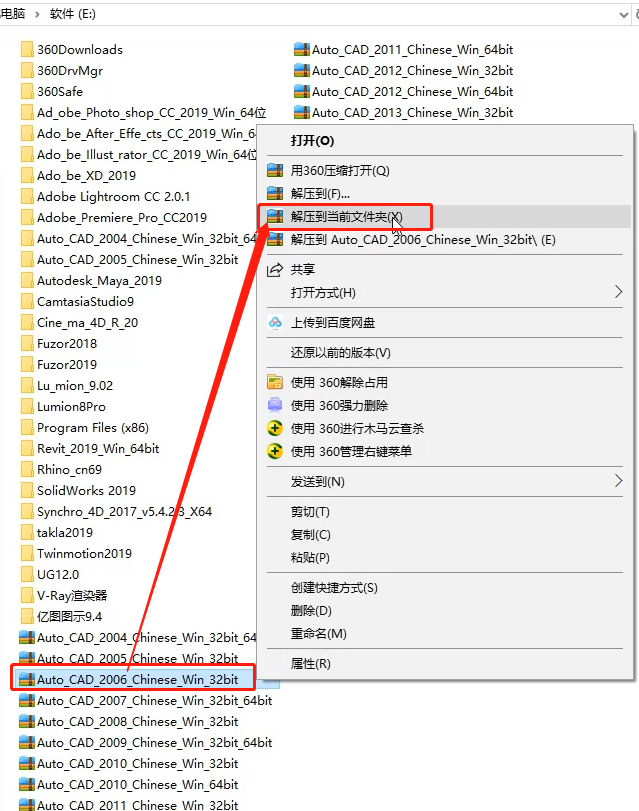639x811 pixels.
Task: Select Auto_CAD_2009_Chinese_Win_32bit_64bit file name
Action: [x=154, y=743]
